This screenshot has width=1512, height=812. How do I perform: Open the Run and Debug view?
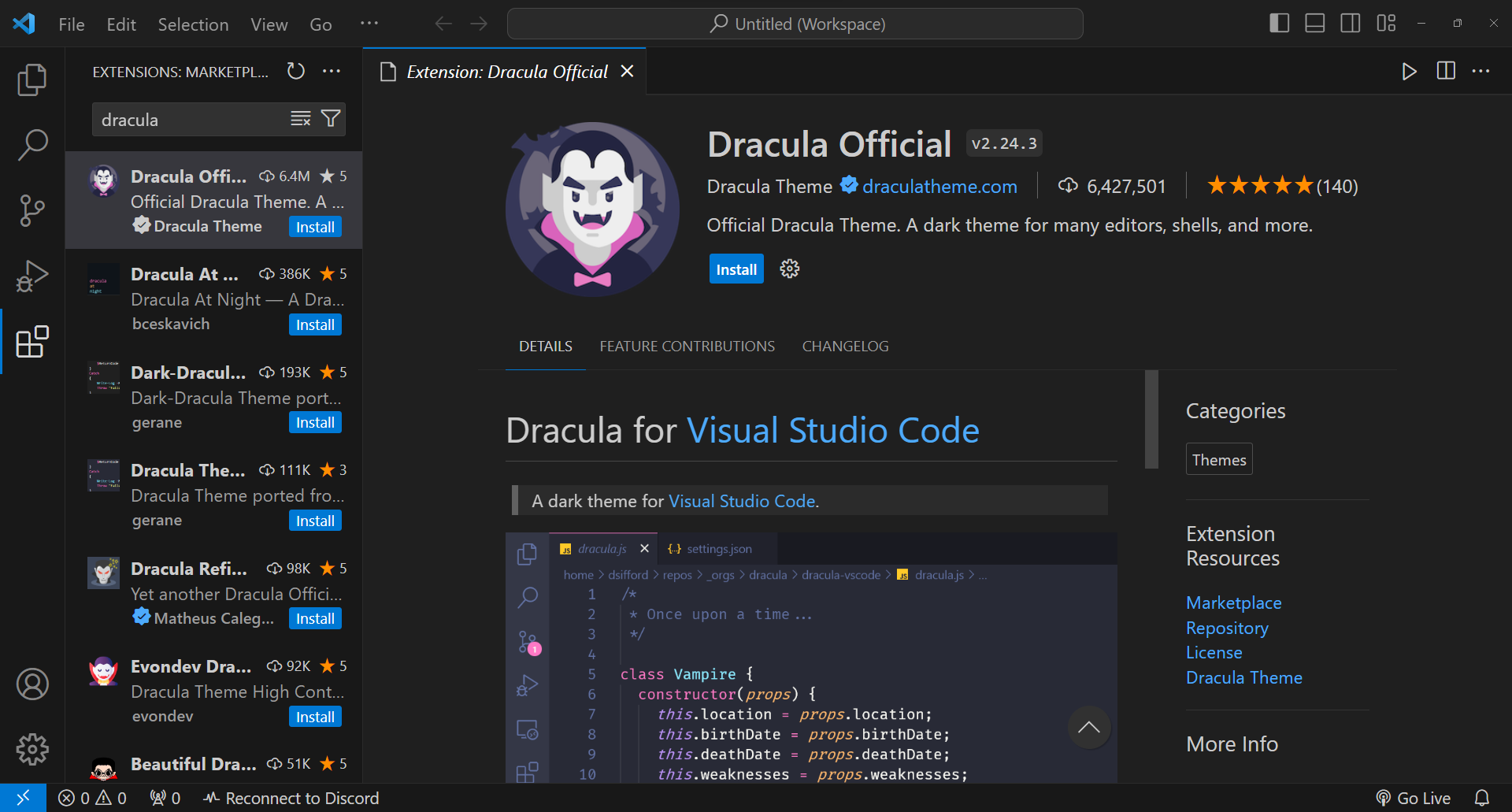tap(32, 276)
